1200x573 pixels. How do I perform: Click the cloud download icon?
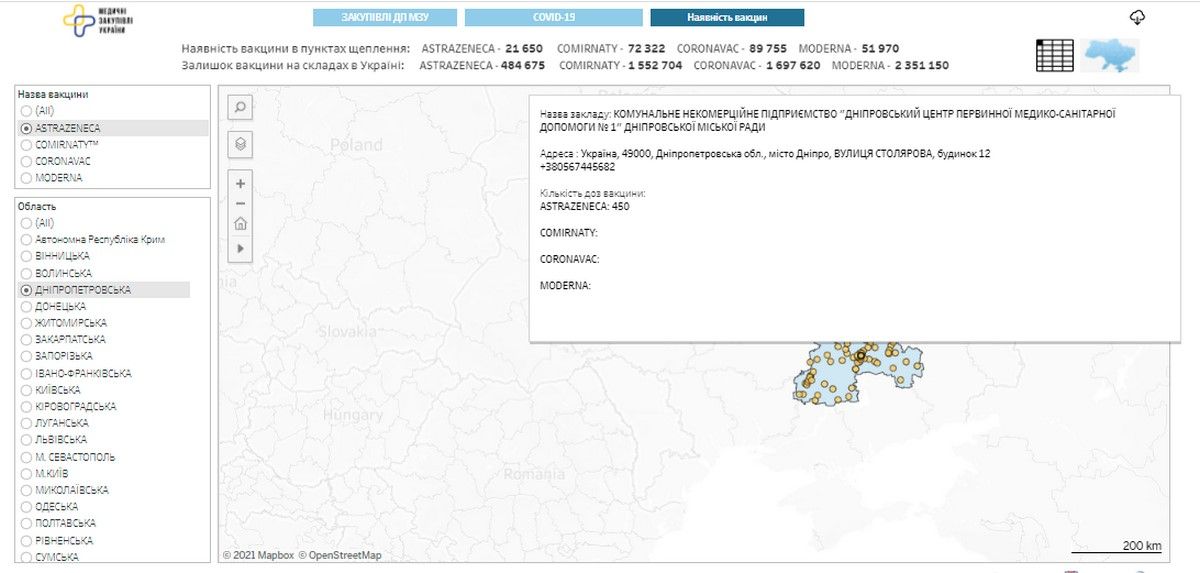[1137, 18]
